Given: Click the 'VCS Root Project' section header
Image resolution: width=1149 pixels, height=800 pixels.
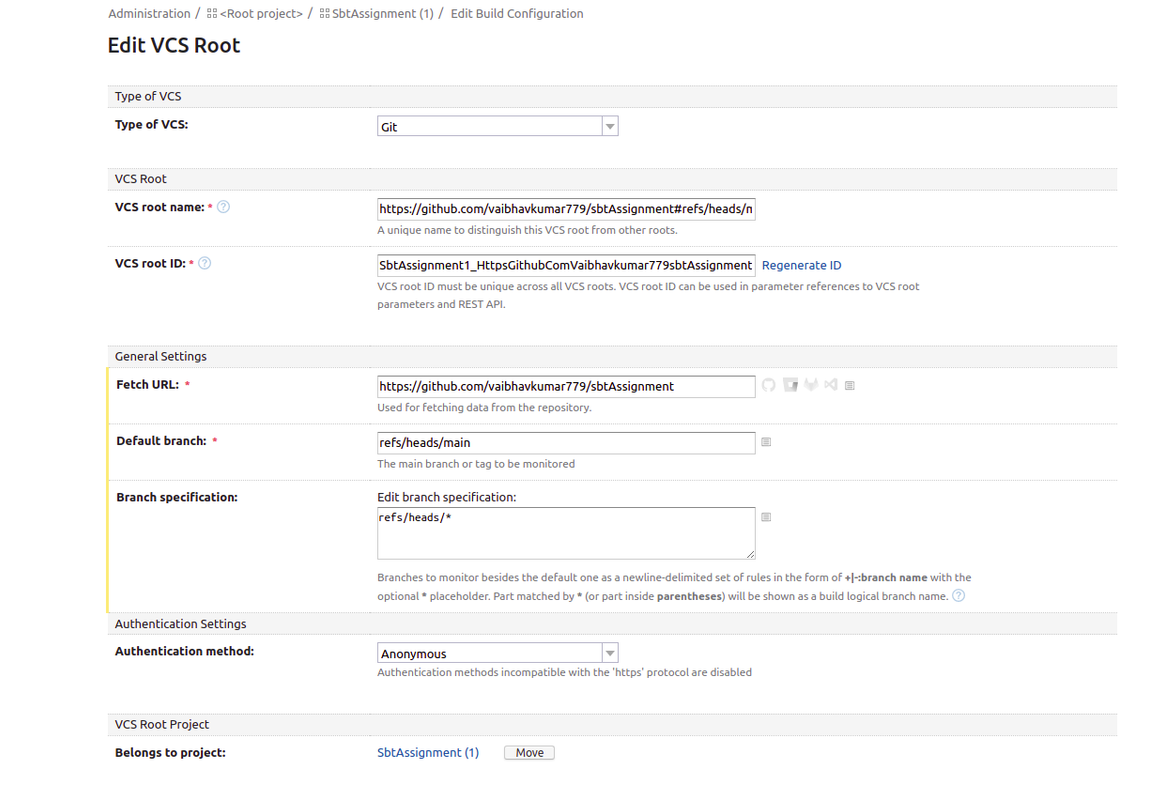Looking at the screenshot, I should [162, 724].
